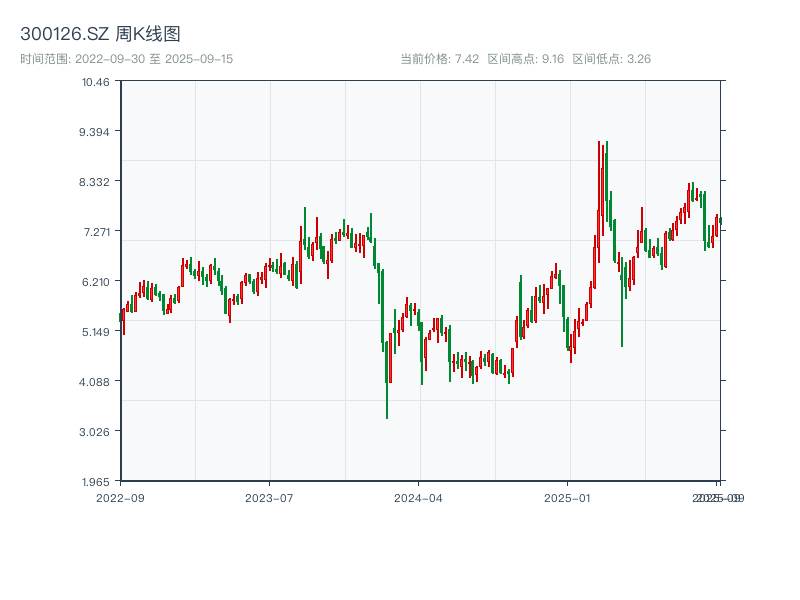Click the 6.210 y-axis label
The image size is (800, 600).
[x=95, y=281]
